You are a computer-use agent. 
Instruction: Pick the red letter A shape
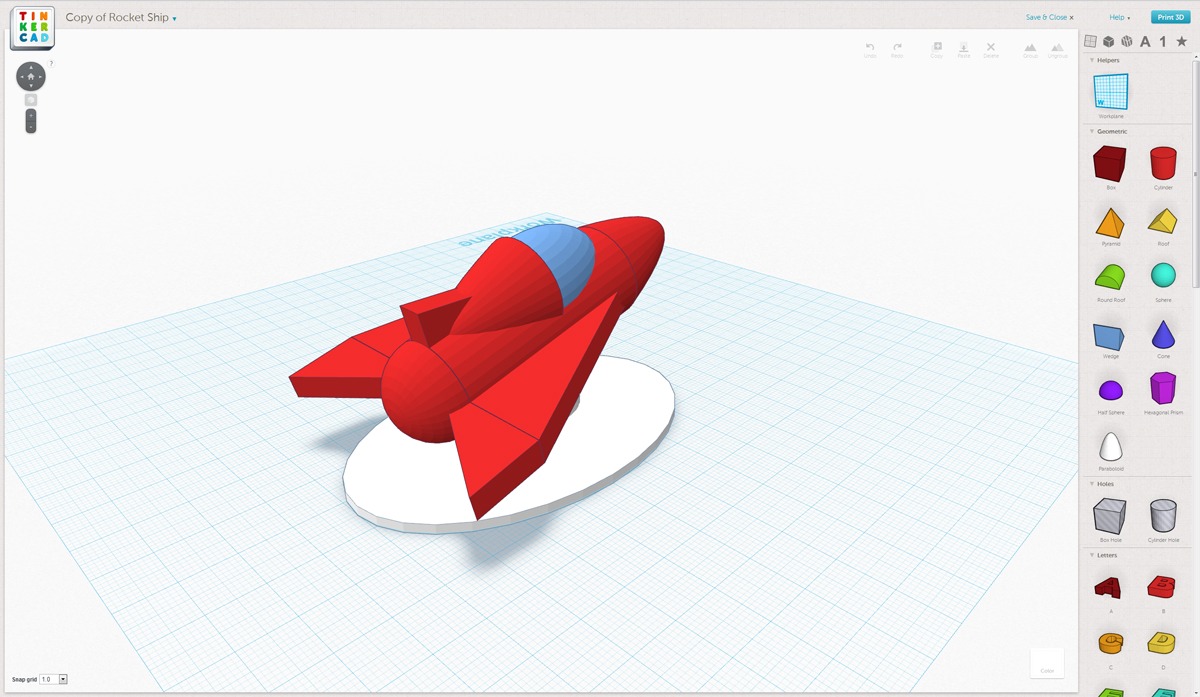pos(1109,589)
